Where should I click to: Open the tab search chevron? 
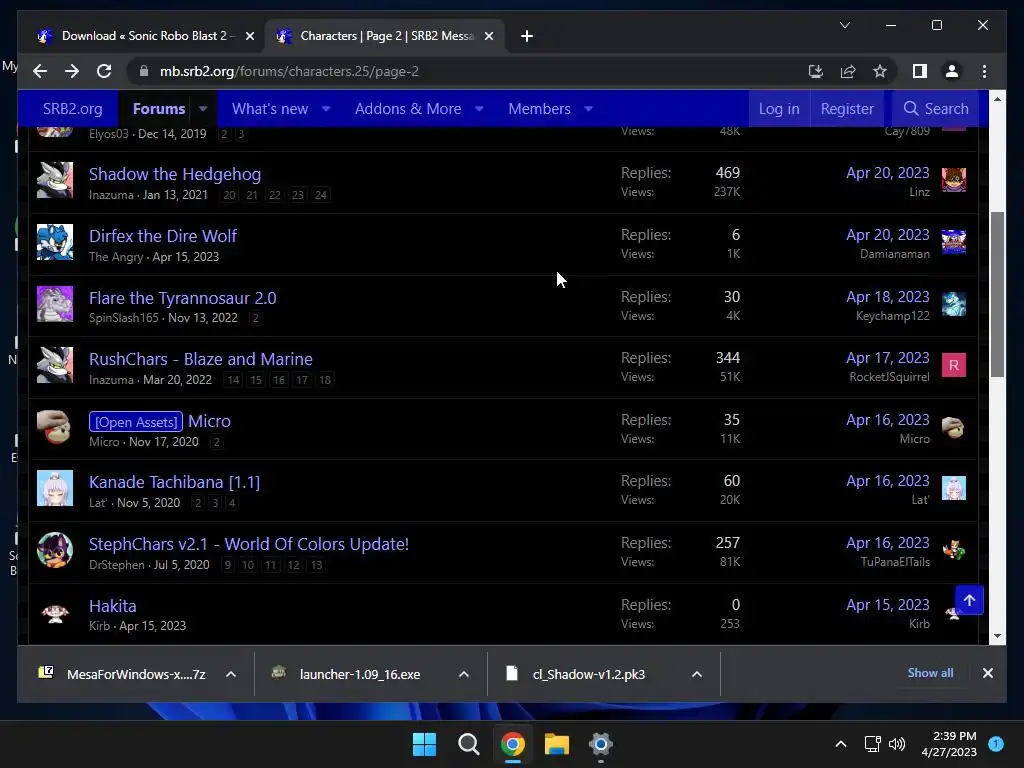(844, 25)
